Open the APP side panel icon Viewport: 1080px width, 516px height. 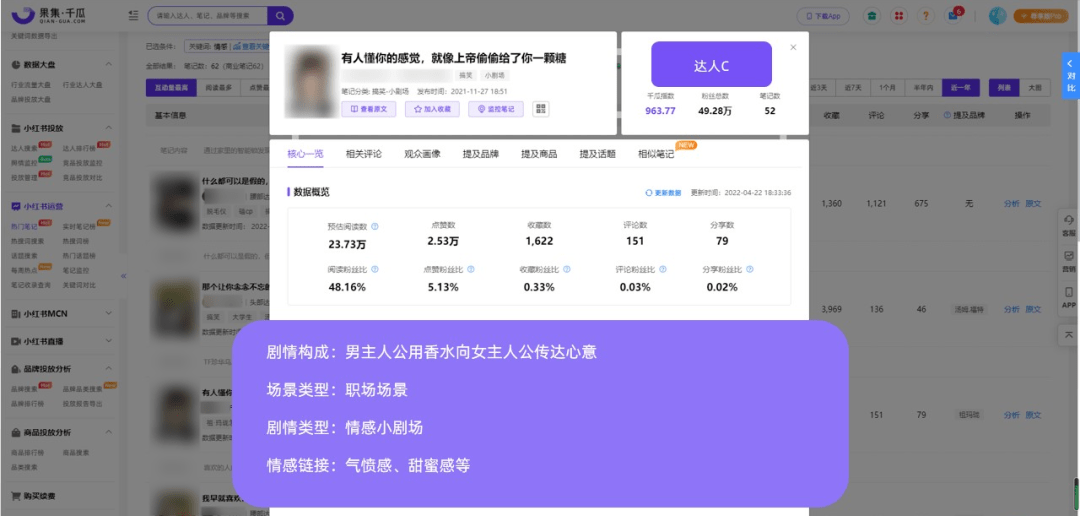pos(1068,297)
